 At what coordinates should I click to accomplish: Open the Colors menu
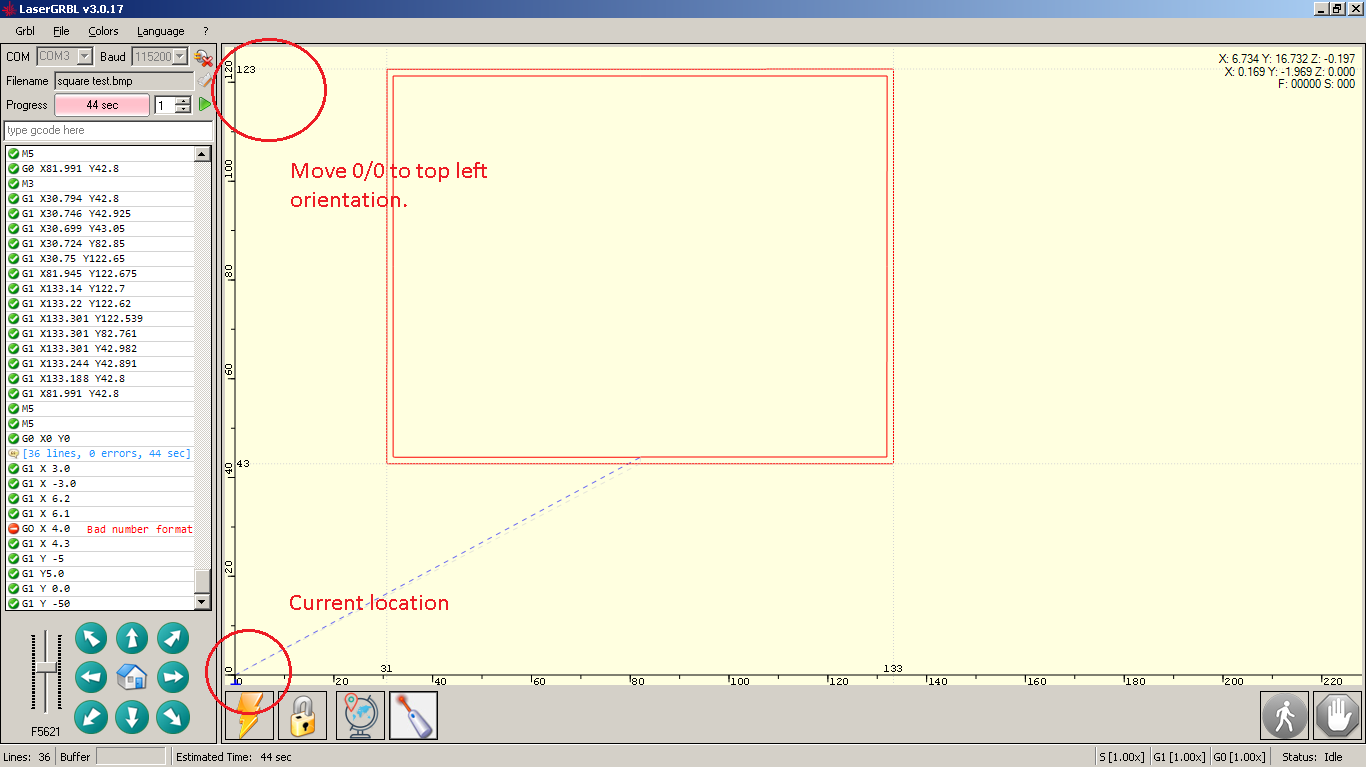coord(103,31)
